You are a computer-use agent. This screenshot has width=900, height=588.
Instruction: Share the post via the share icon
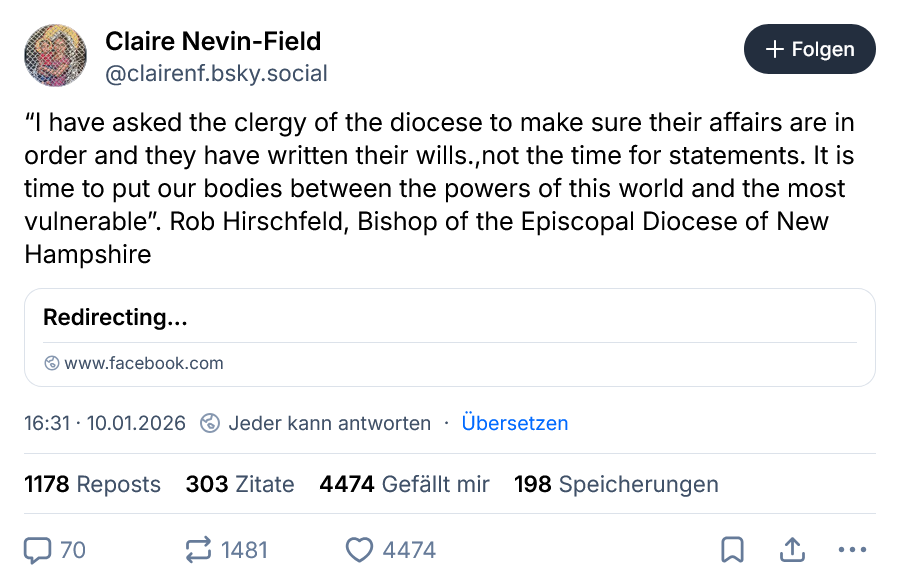pyautogui.click(x=792, y=550)
